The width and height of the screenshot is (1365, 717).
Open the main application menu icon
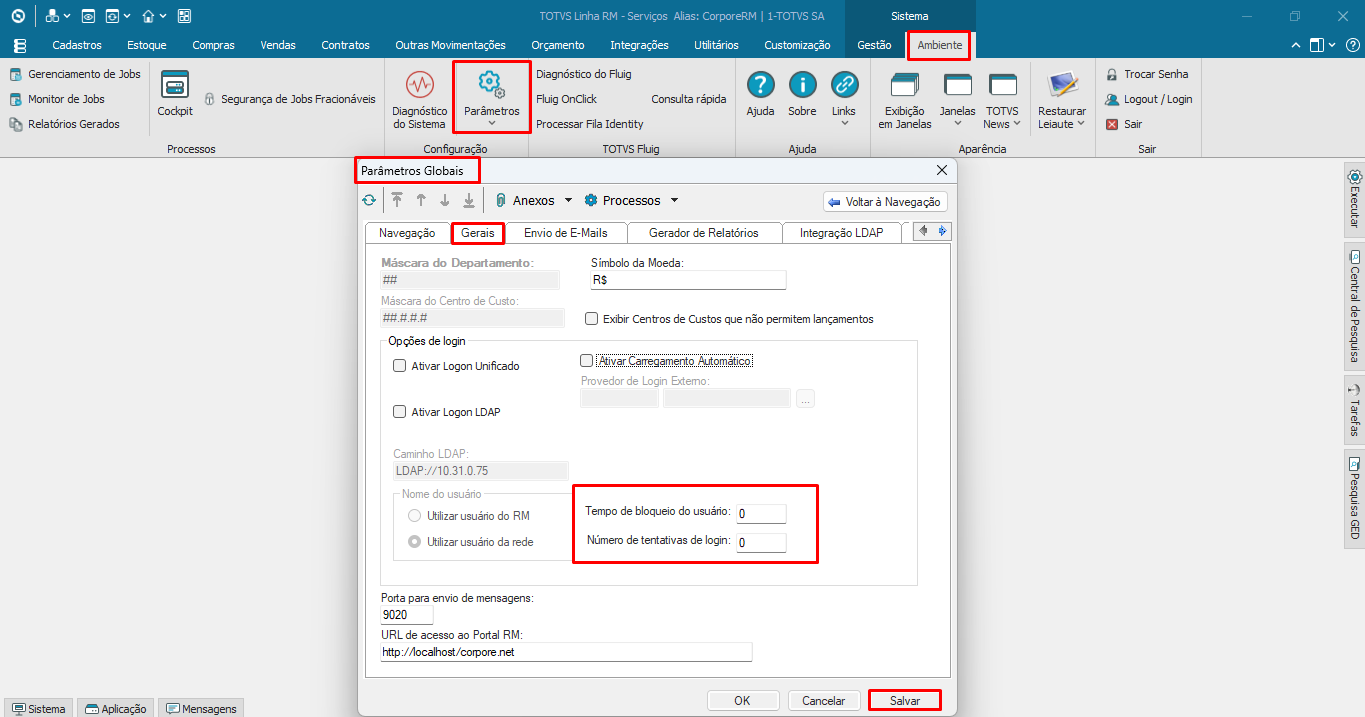[20, 45]
